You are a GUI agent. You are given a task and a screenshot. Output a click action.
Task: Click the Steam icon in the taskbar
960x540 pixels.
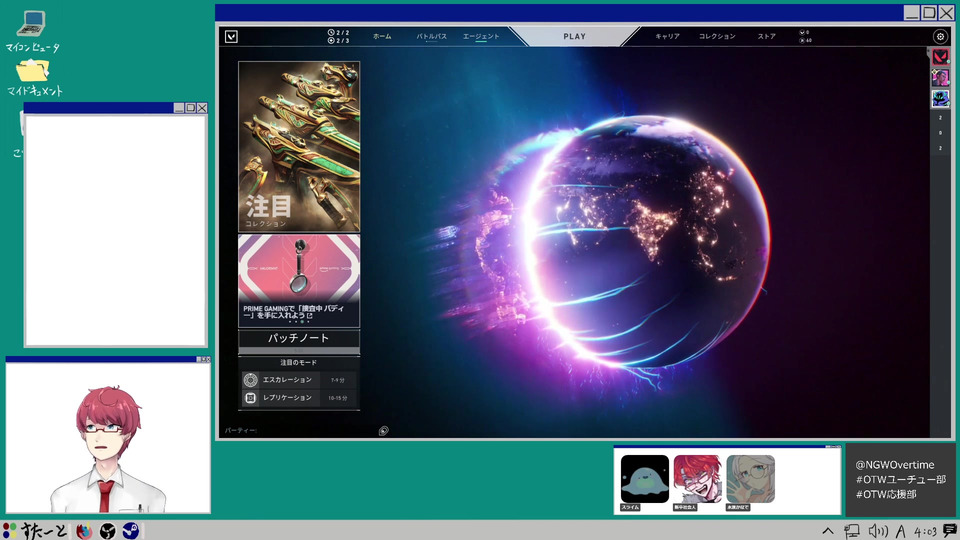pos(130,531)
